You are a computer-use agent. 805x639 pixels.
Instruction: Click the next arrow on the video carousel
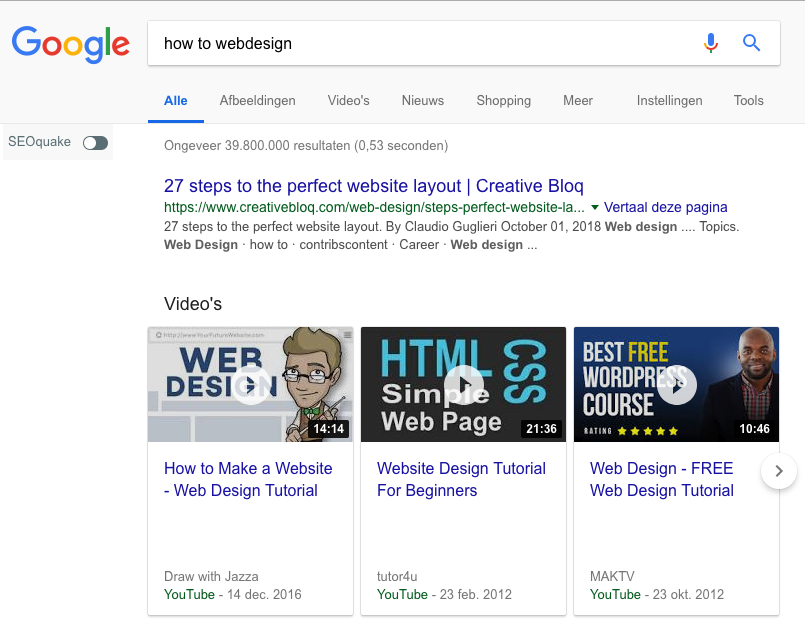[778, 471]
